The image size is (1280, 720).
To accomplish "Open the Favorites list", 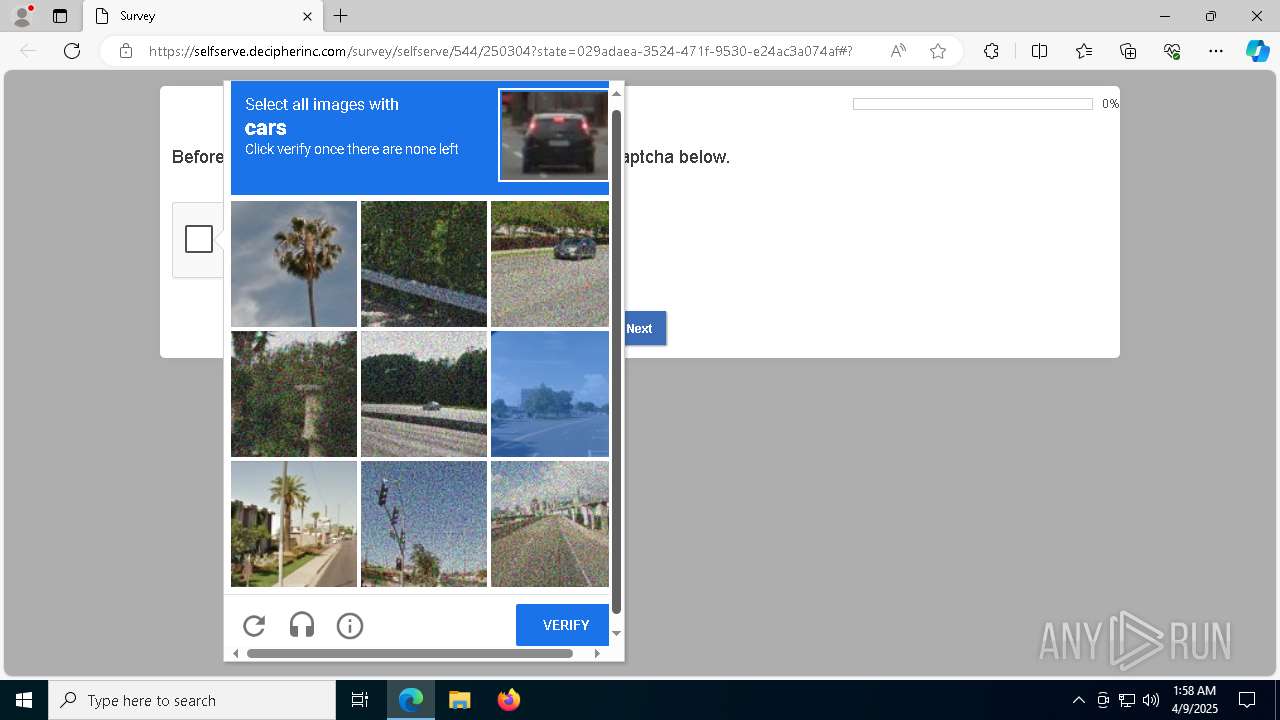I will 1084,51.
